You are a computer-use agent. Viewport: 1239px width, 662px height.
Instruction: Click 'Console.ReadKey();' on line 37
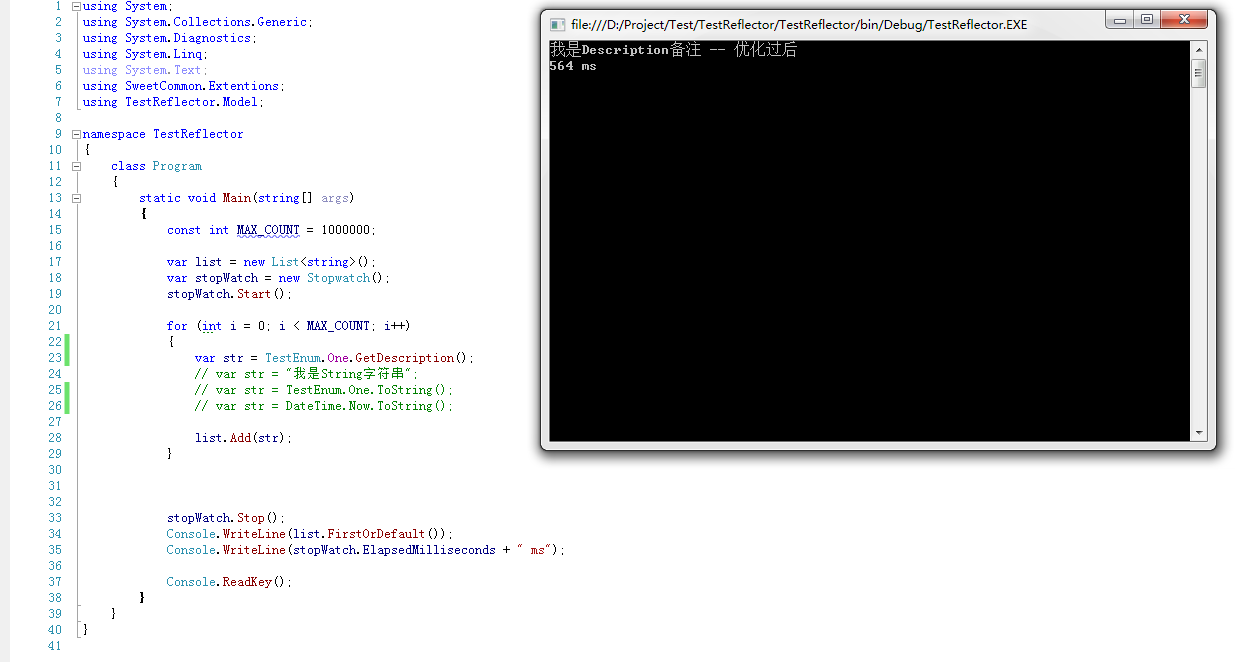(229, 582)
